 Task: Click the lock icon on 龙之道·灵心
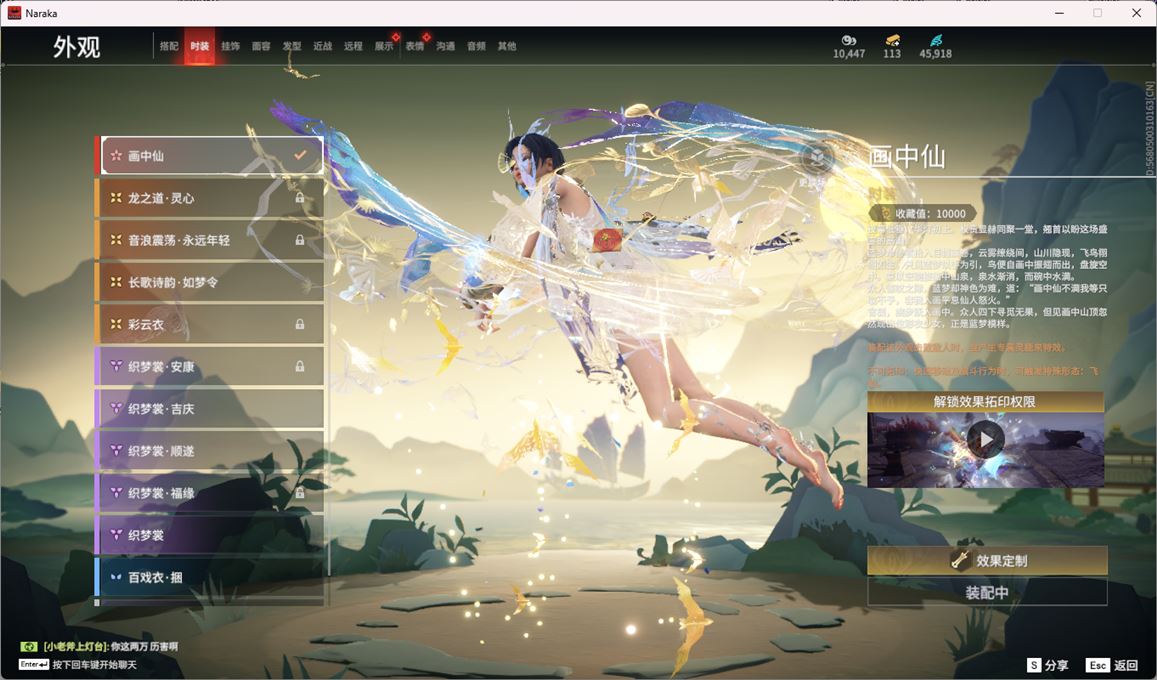300,198
